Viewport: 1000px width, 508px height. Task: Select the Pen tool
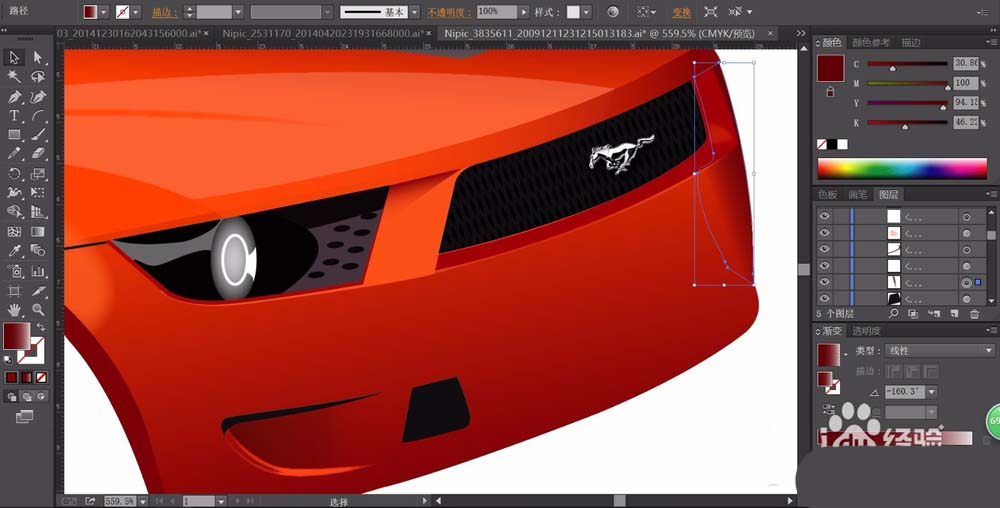(x=13, y=96)
